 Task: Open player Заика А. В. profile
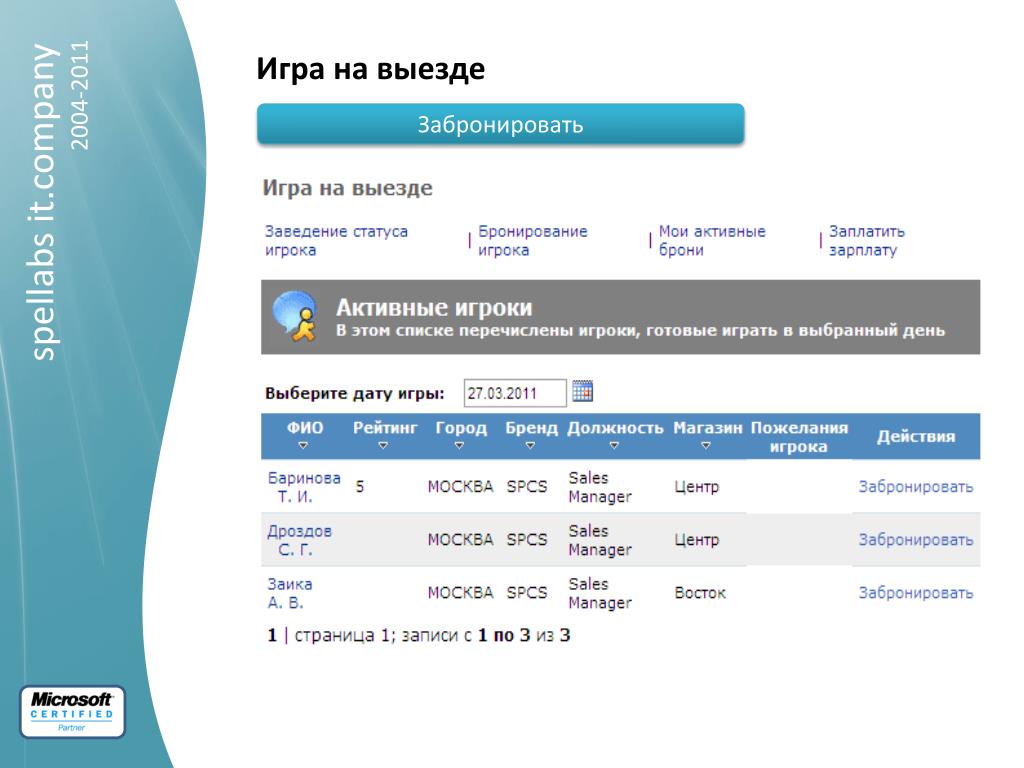pyautogui.click(x=289, y=593)
